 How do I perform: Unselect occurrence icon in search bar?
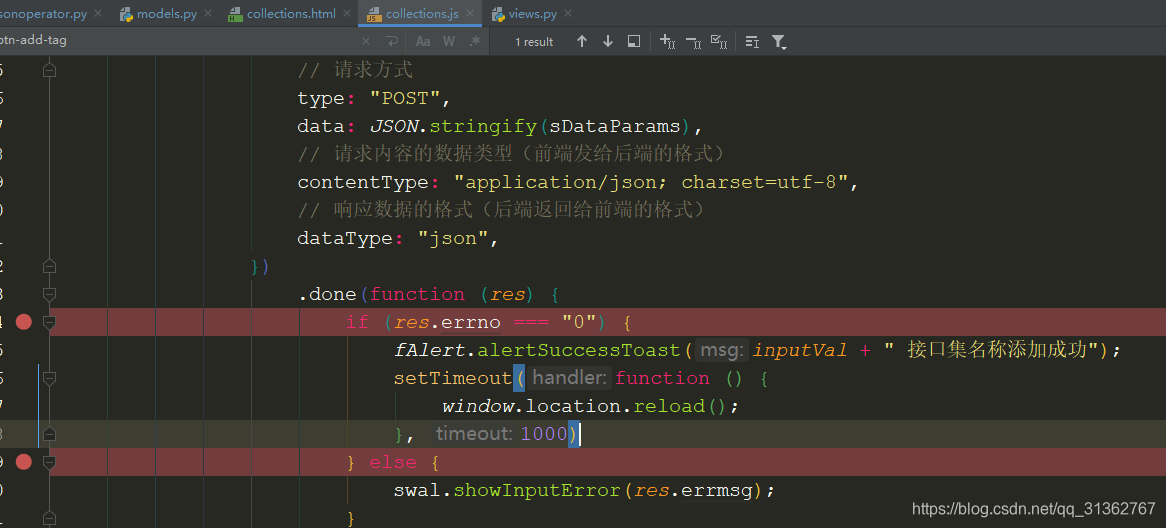[692, 41]
